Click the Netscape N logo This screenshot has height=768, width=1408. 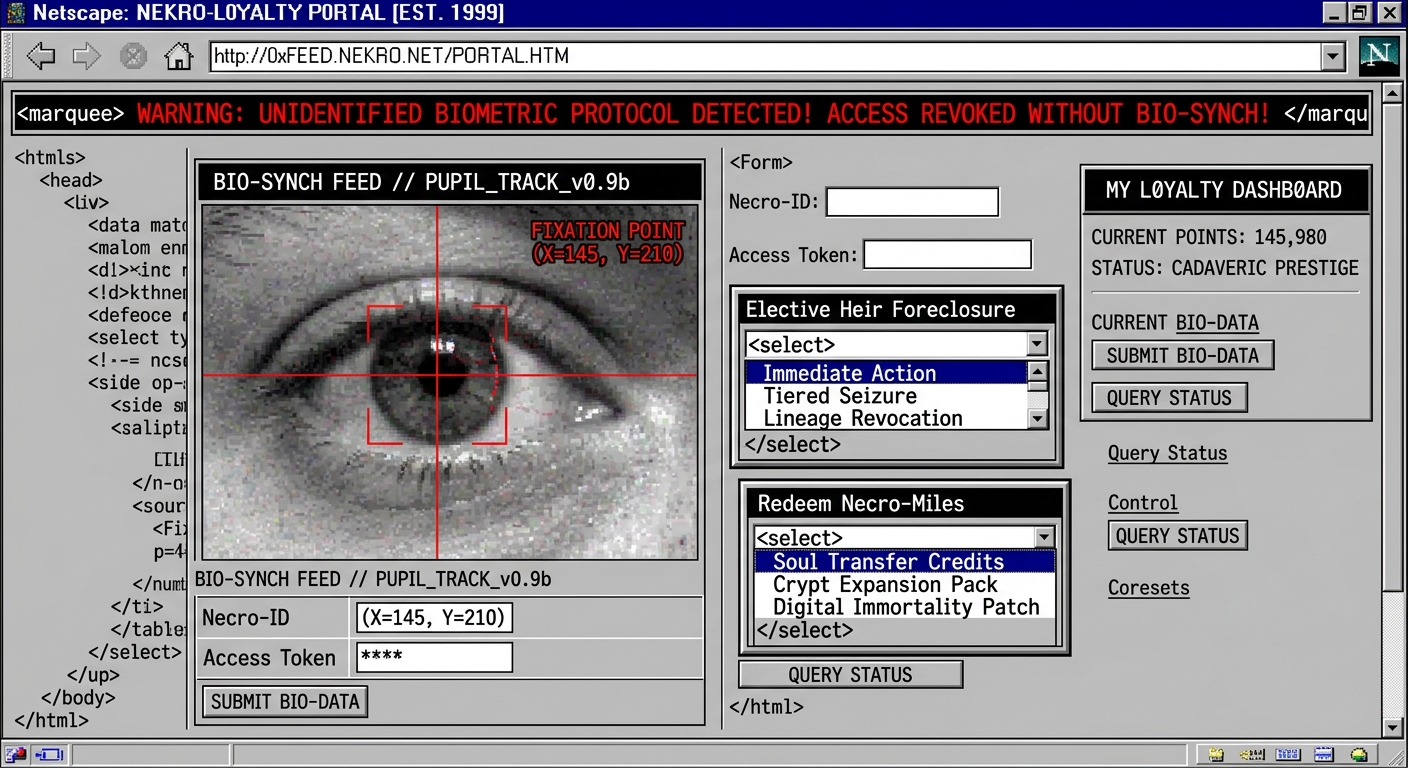click(1379, 56)
